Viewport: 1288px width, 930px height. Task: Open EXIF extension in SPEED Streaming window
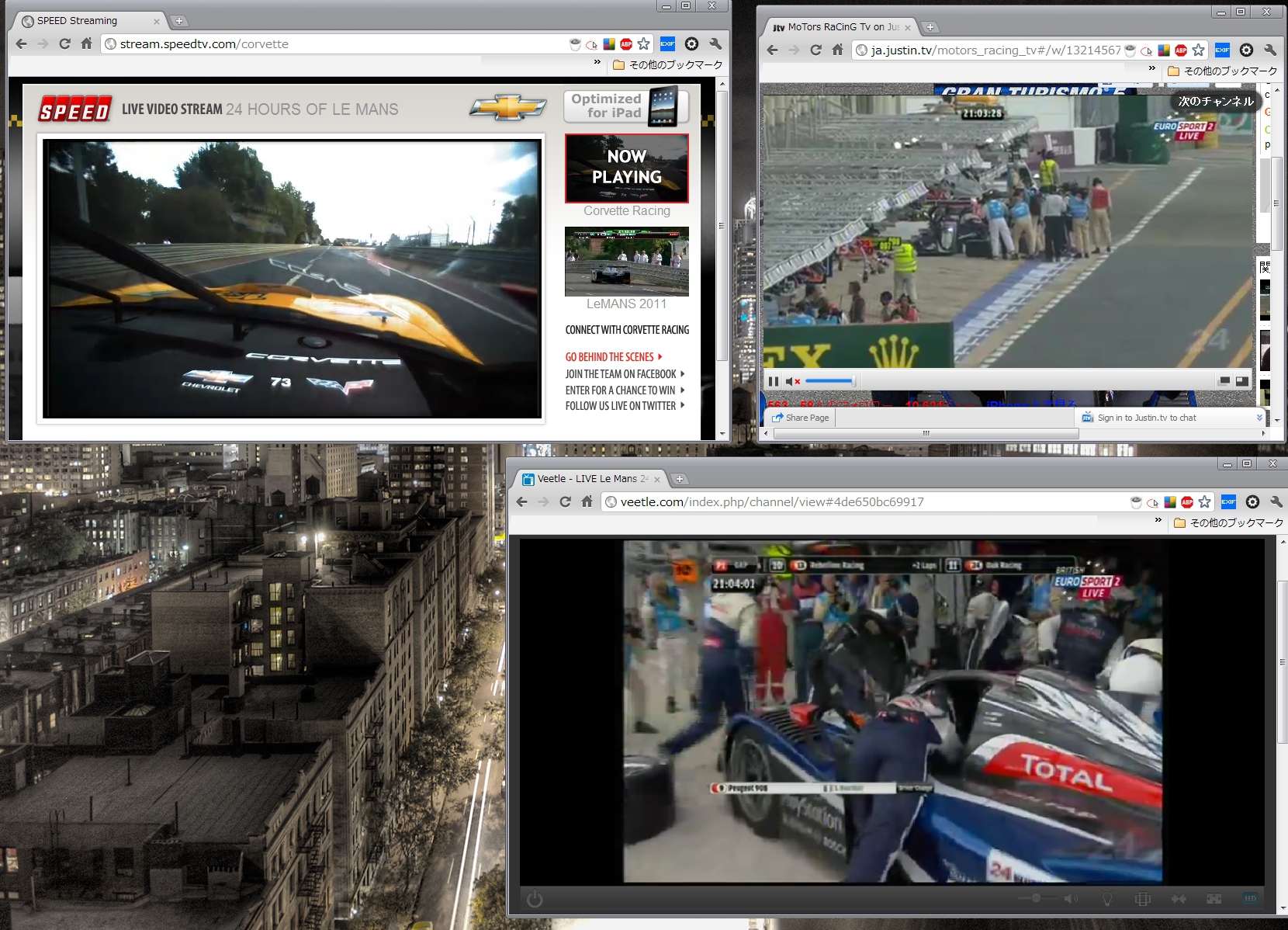667,44
